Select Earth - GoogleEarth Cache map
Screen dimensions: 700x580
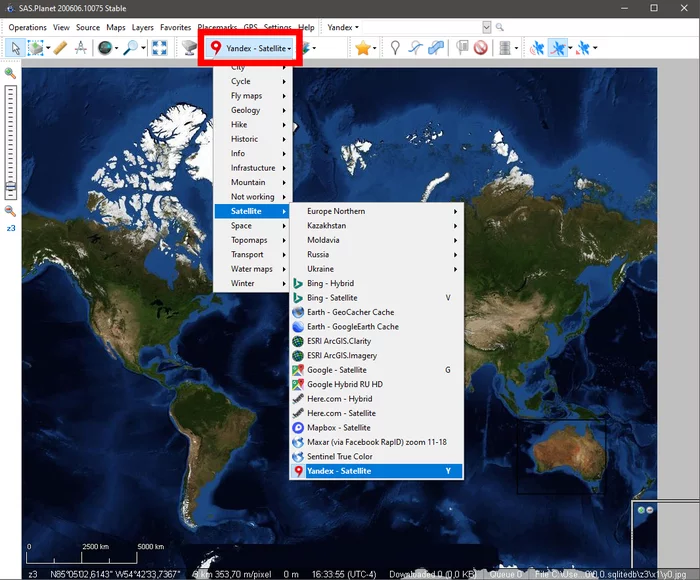point(376,326)
